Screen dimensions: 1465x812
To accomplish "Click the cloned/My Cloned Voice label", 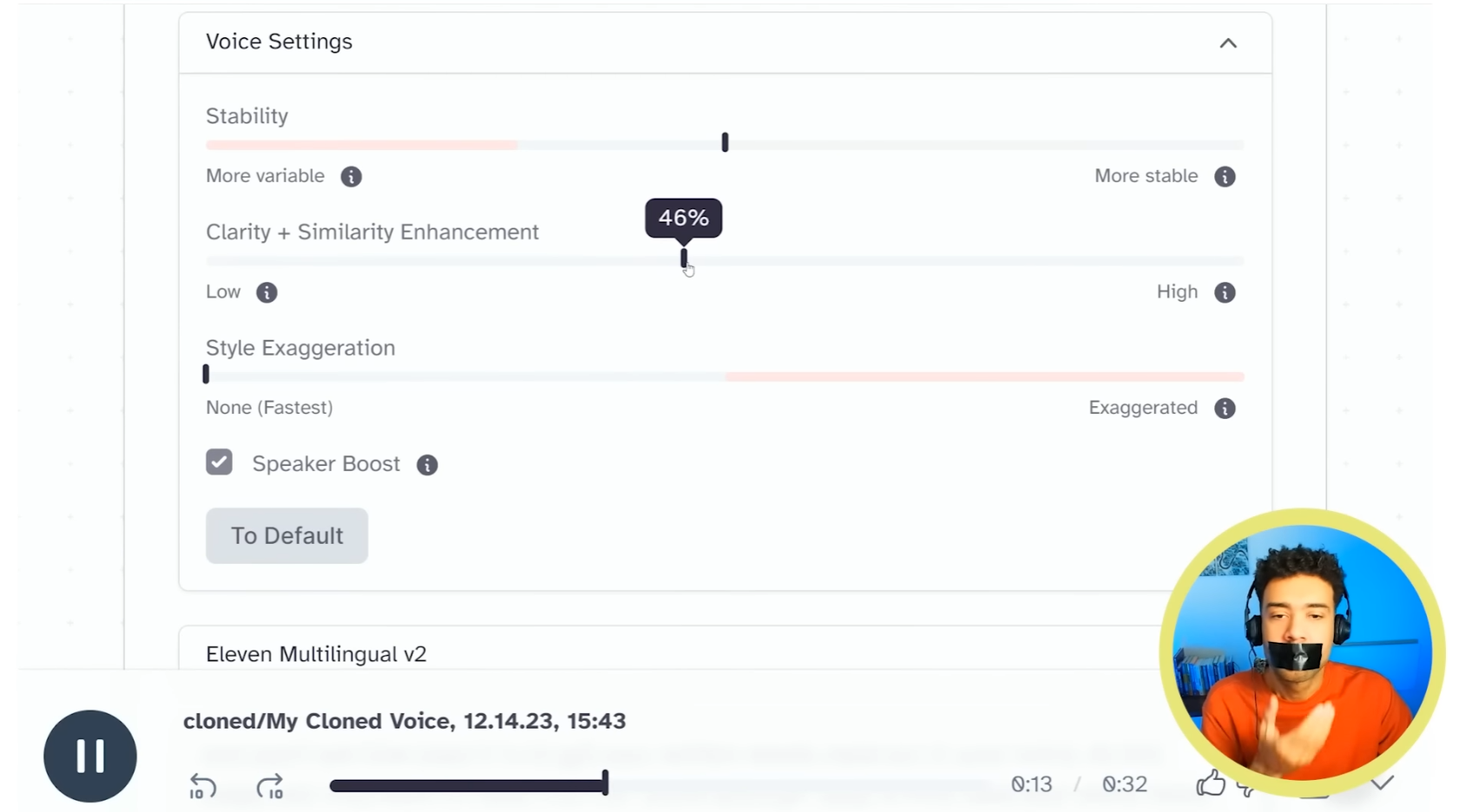I will coord(404,721).
